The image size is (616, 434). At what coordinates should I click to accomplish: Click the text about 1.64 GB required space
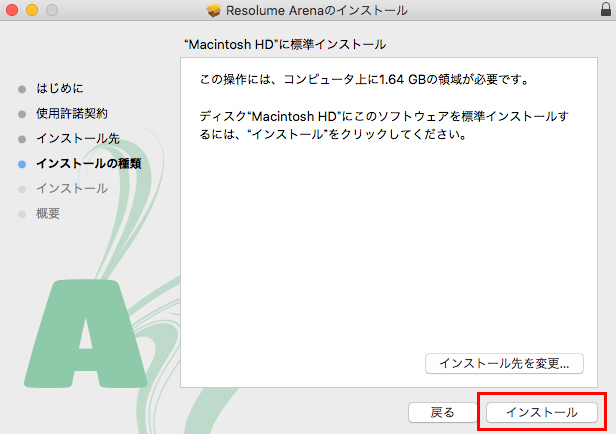coord(365,80)
